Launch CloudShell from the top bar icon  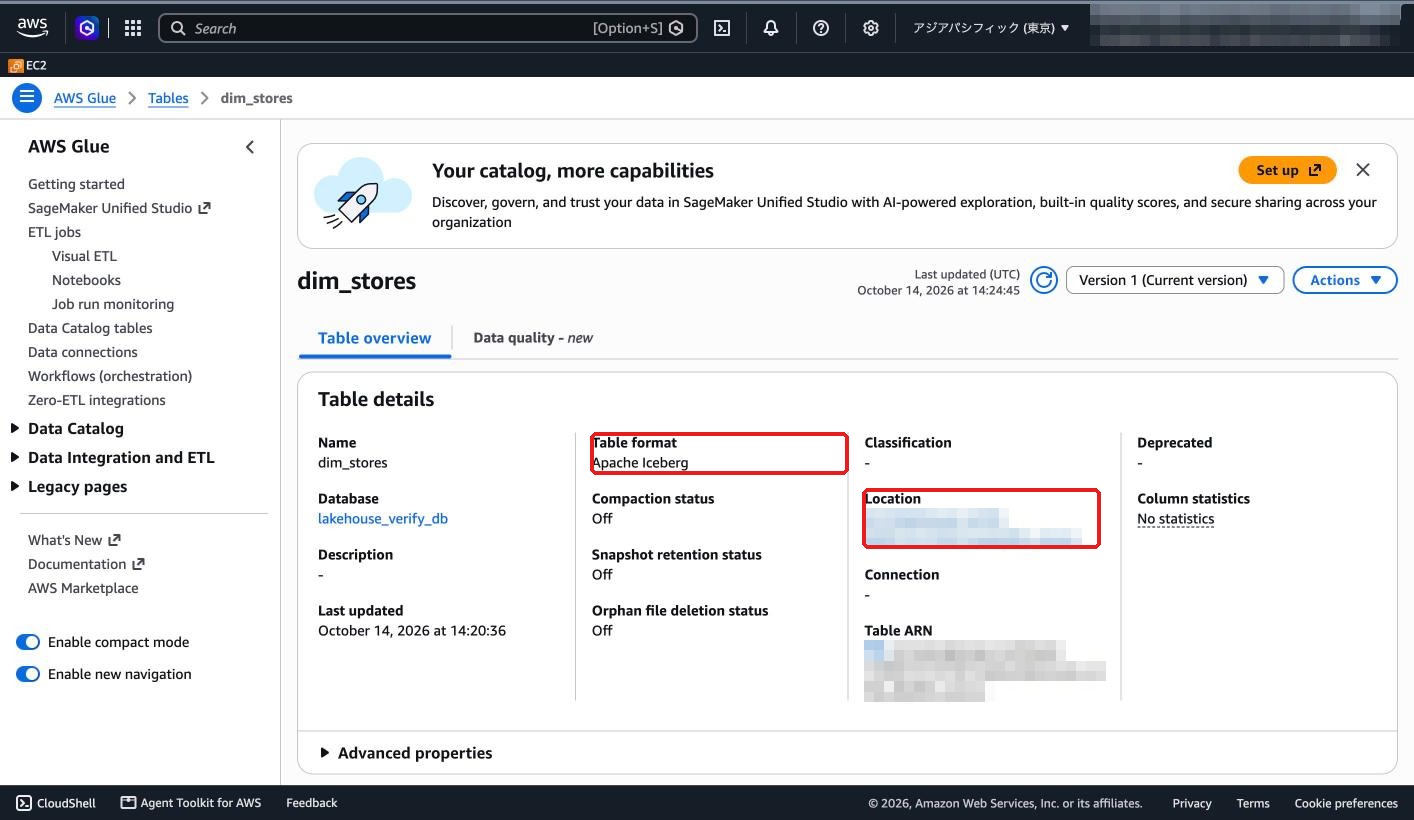tap(722, 28)
